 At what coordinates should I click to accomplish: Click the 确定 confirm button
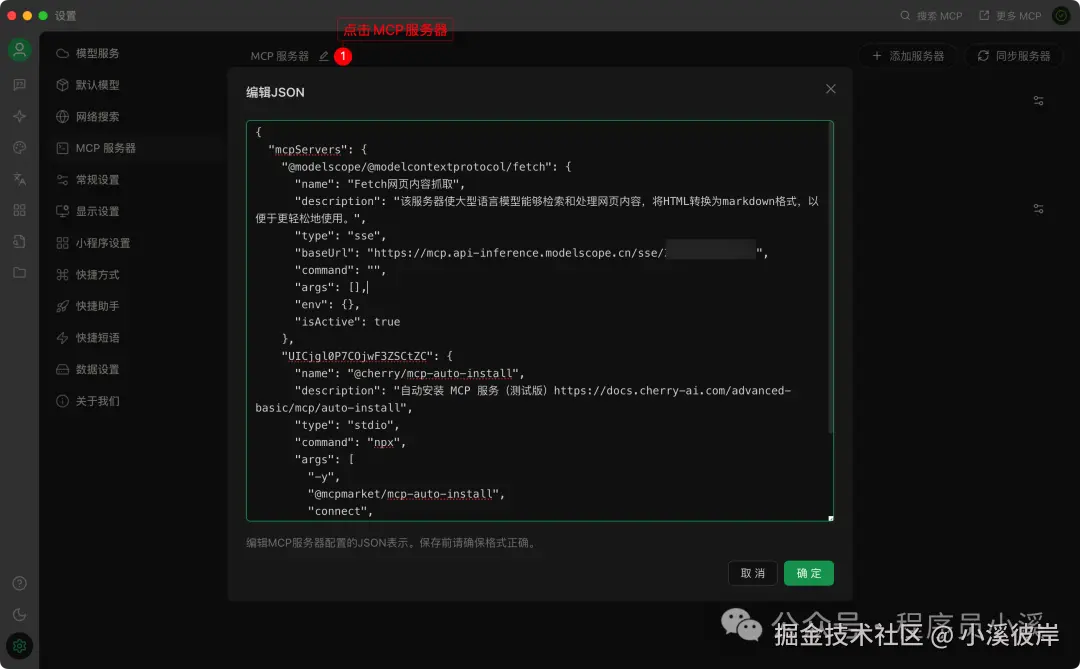(x=809, y=573)
